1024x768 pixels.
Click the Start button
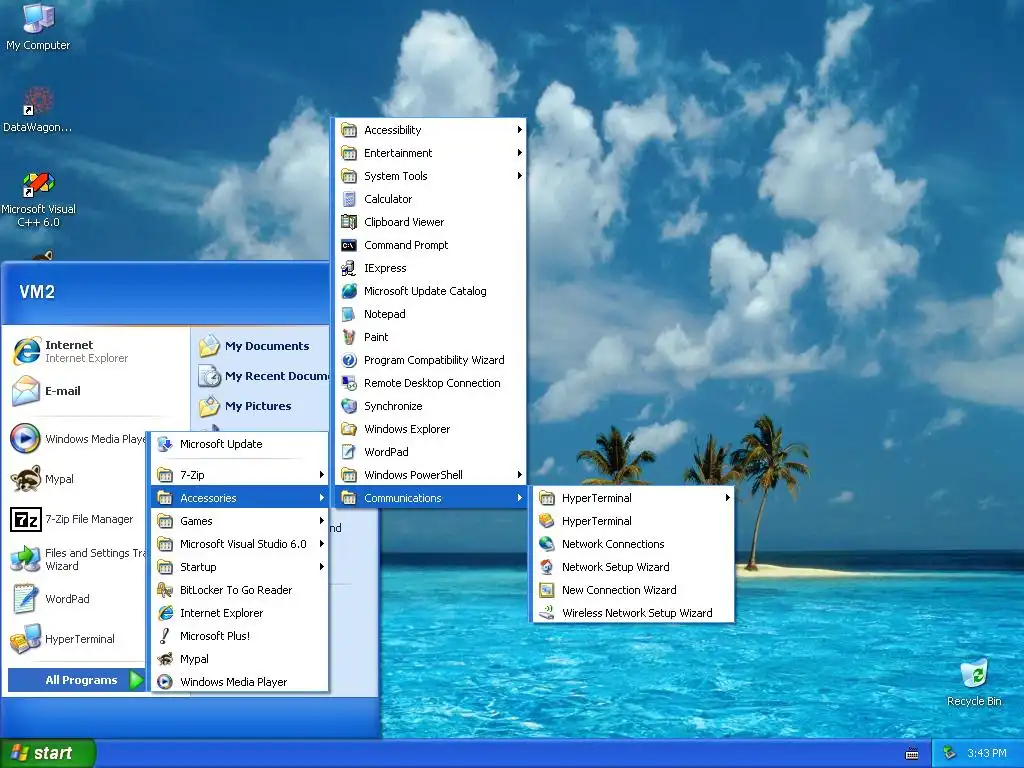pos(47,753)
